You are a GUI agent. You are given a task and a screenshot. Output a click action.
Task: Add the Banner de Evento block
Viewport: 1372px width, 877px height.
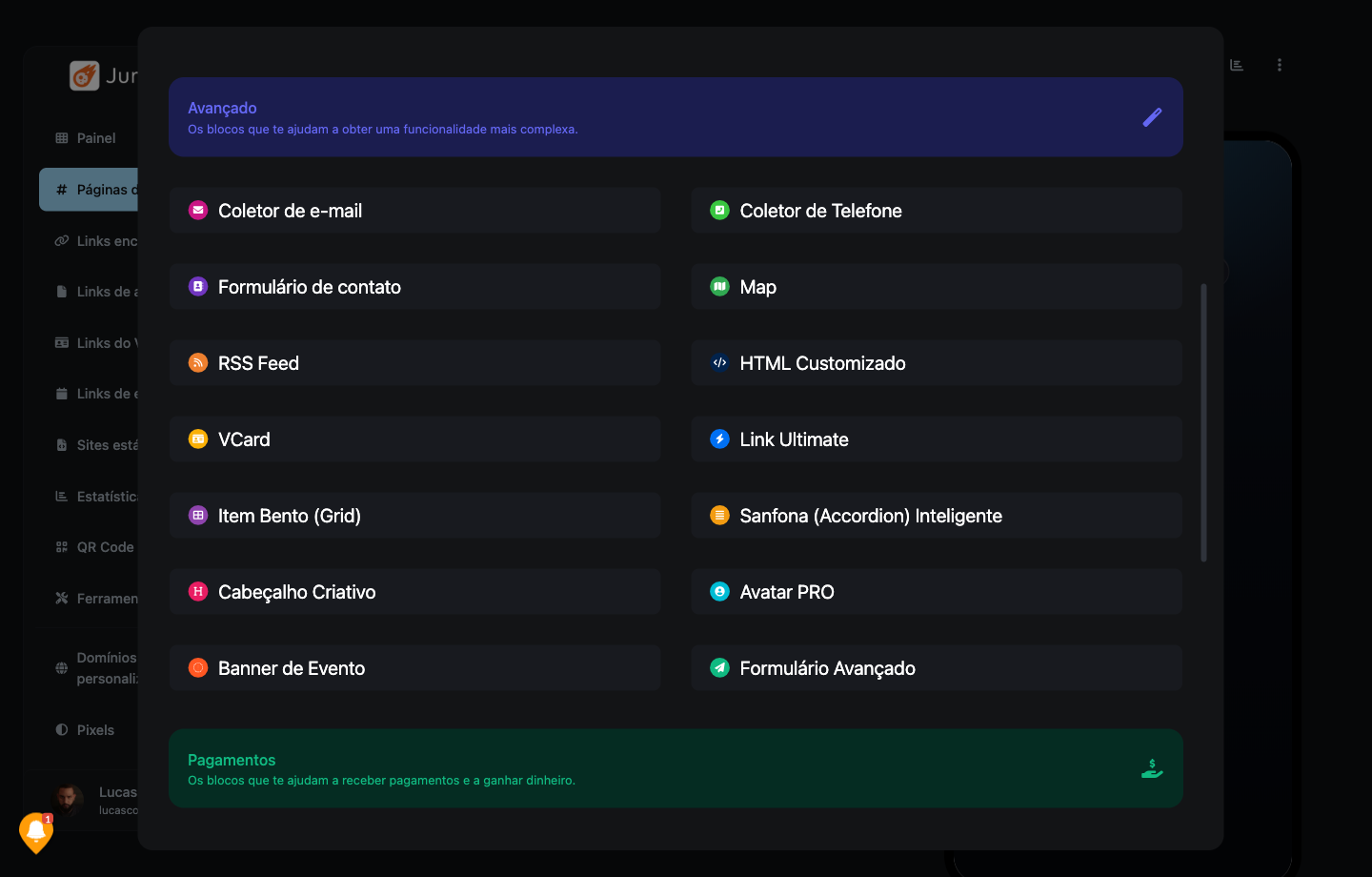414,668
